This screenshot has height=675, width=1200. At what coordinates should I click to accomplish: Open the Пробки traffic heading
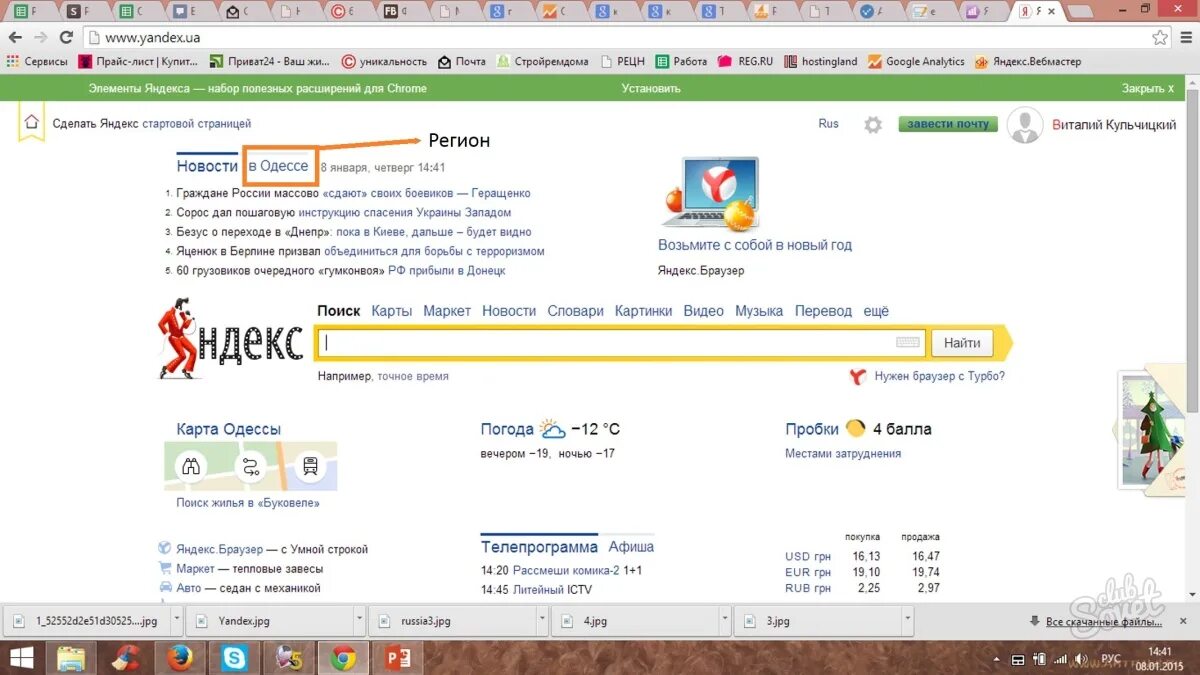(x=812, y=429)
